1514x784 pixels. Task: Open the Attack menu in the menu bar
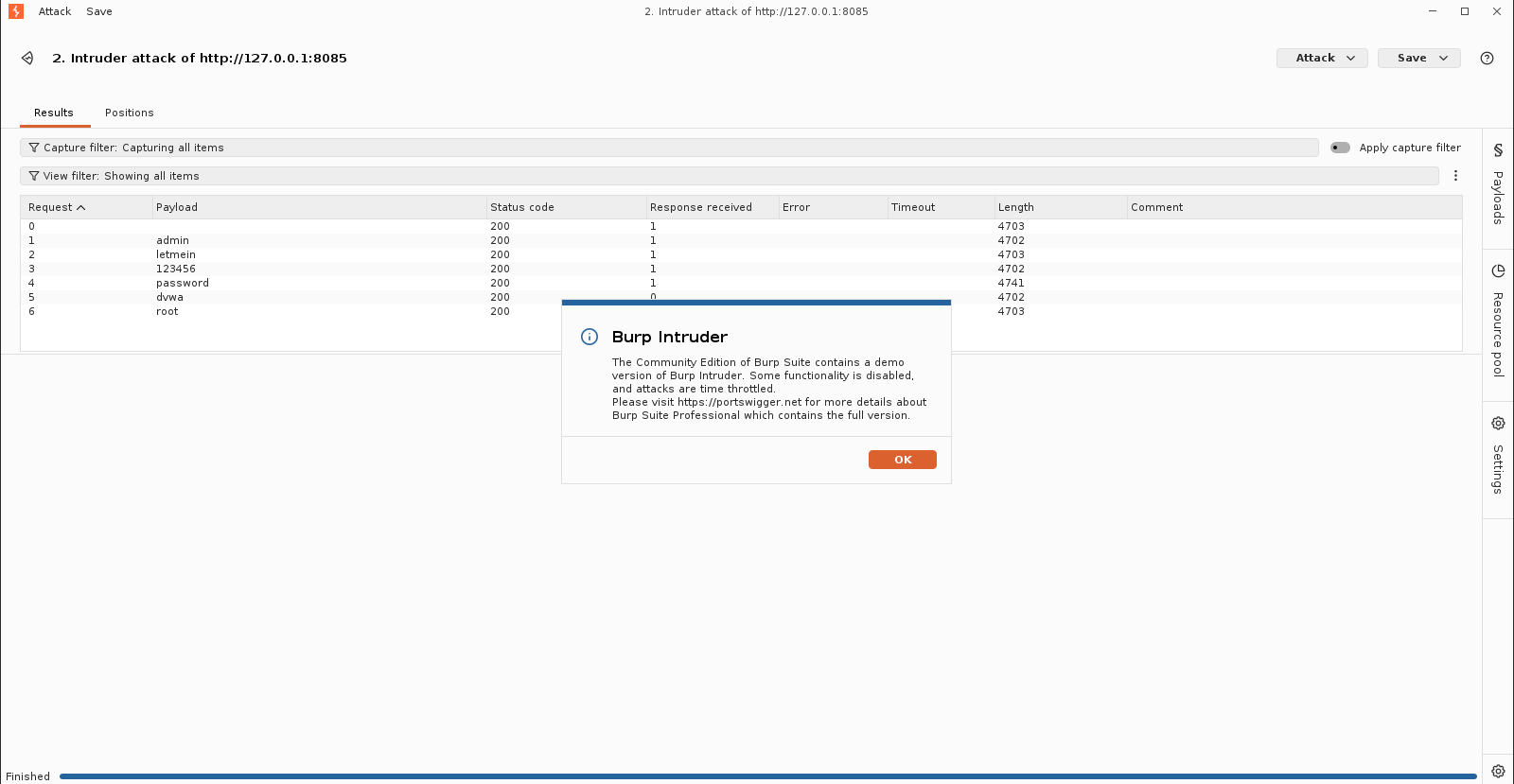(55, 11)
